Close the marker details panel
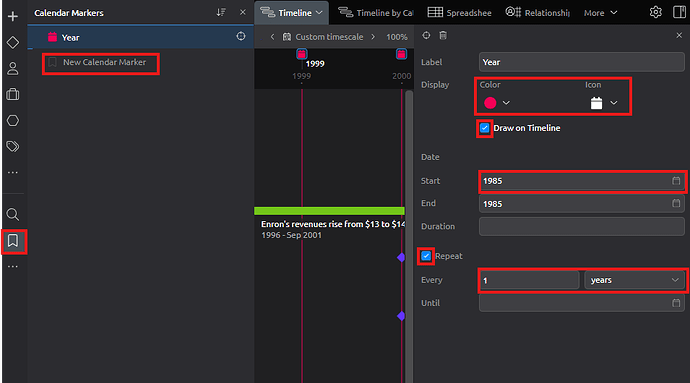Image resolution: width=690 pixels, height=383 pixels. click(679, 35)
